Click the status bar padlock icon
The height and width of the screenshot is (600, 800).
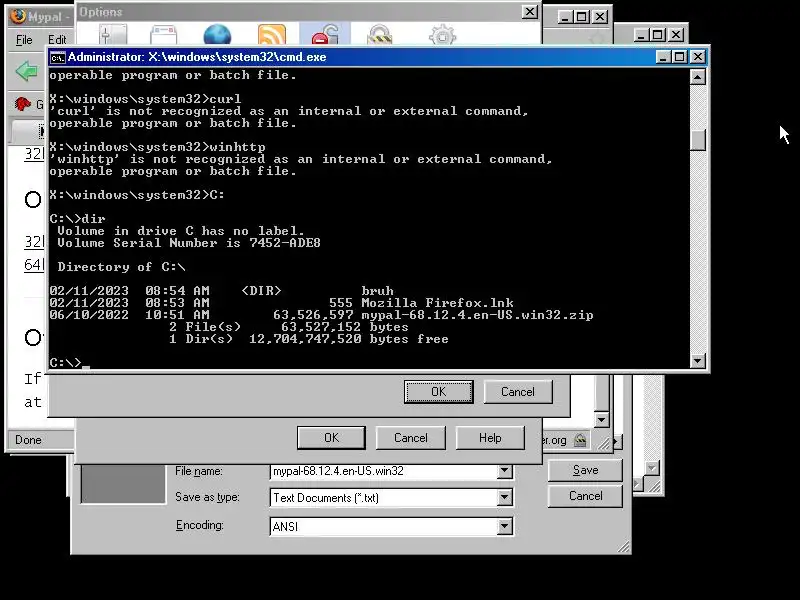(x=580, y=440)
